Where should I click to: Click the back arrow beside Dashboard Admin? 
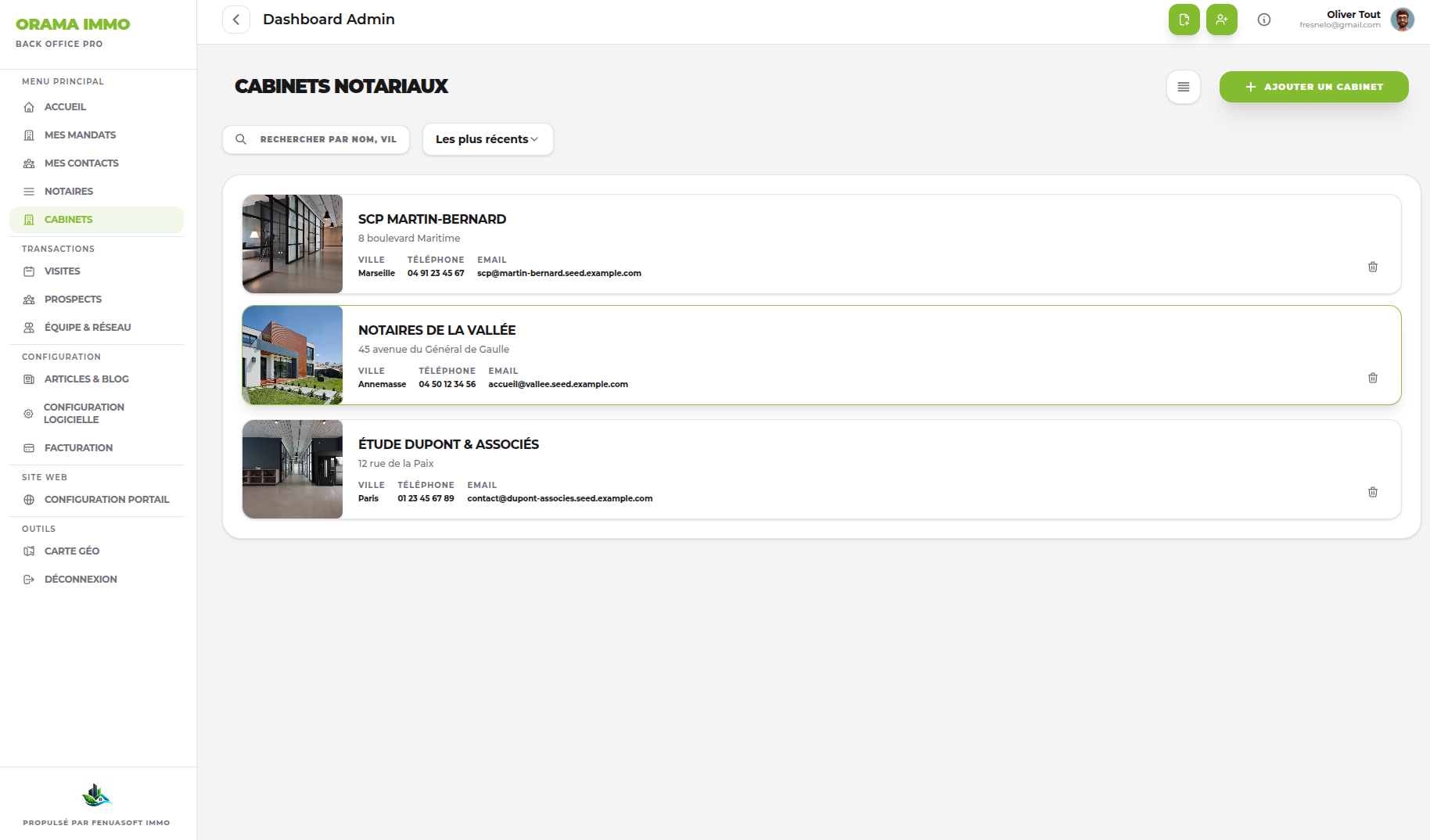click(x=236, y=20)
